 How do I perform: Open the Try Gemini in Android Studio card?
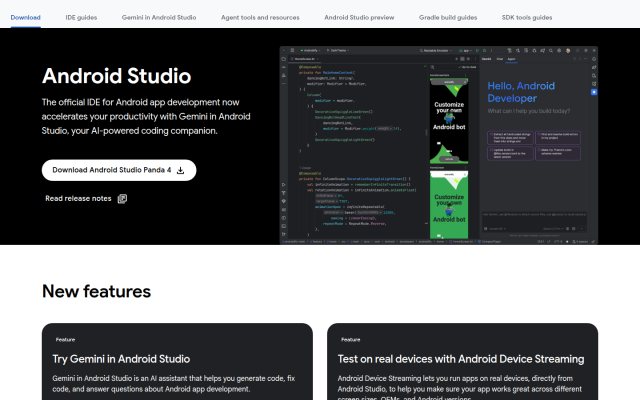177,362
